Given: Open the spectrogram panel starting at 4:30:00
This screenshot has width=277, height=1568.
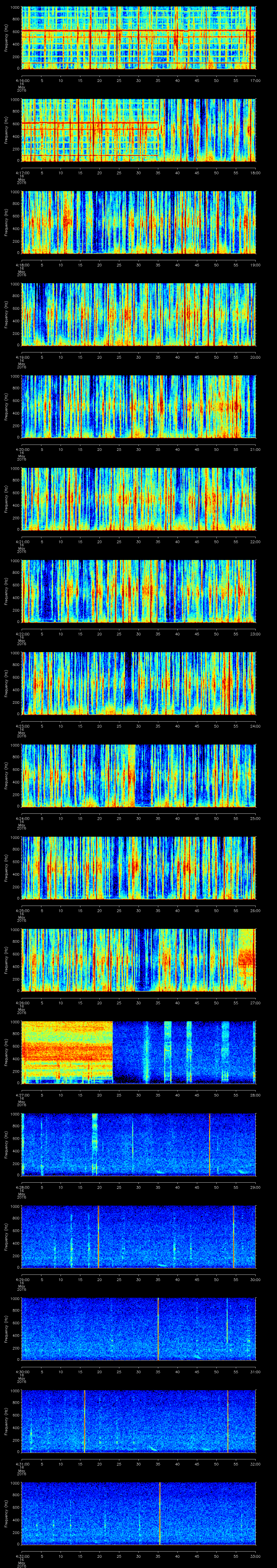Looking at the screenshot, I should (x=138, y=1329).
